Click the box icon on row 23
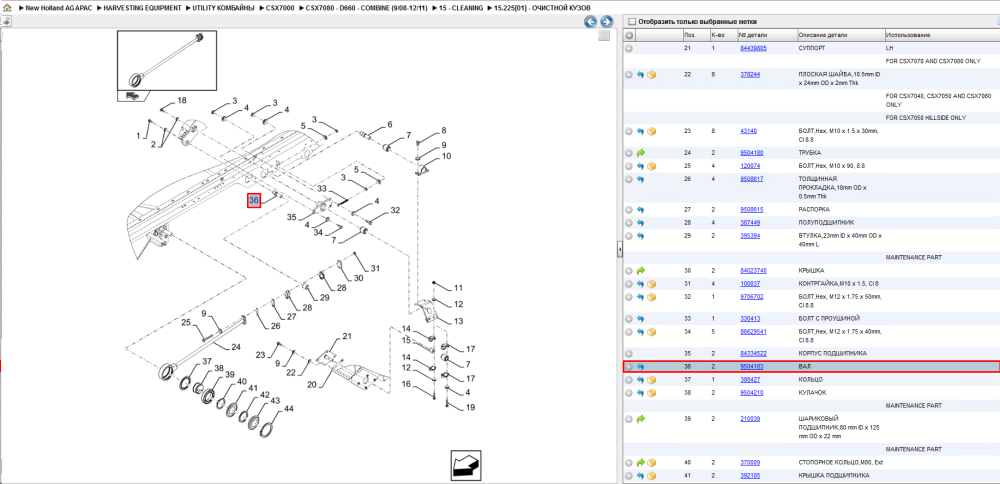This screenshot has height=484, width=1000. point(651,131)
